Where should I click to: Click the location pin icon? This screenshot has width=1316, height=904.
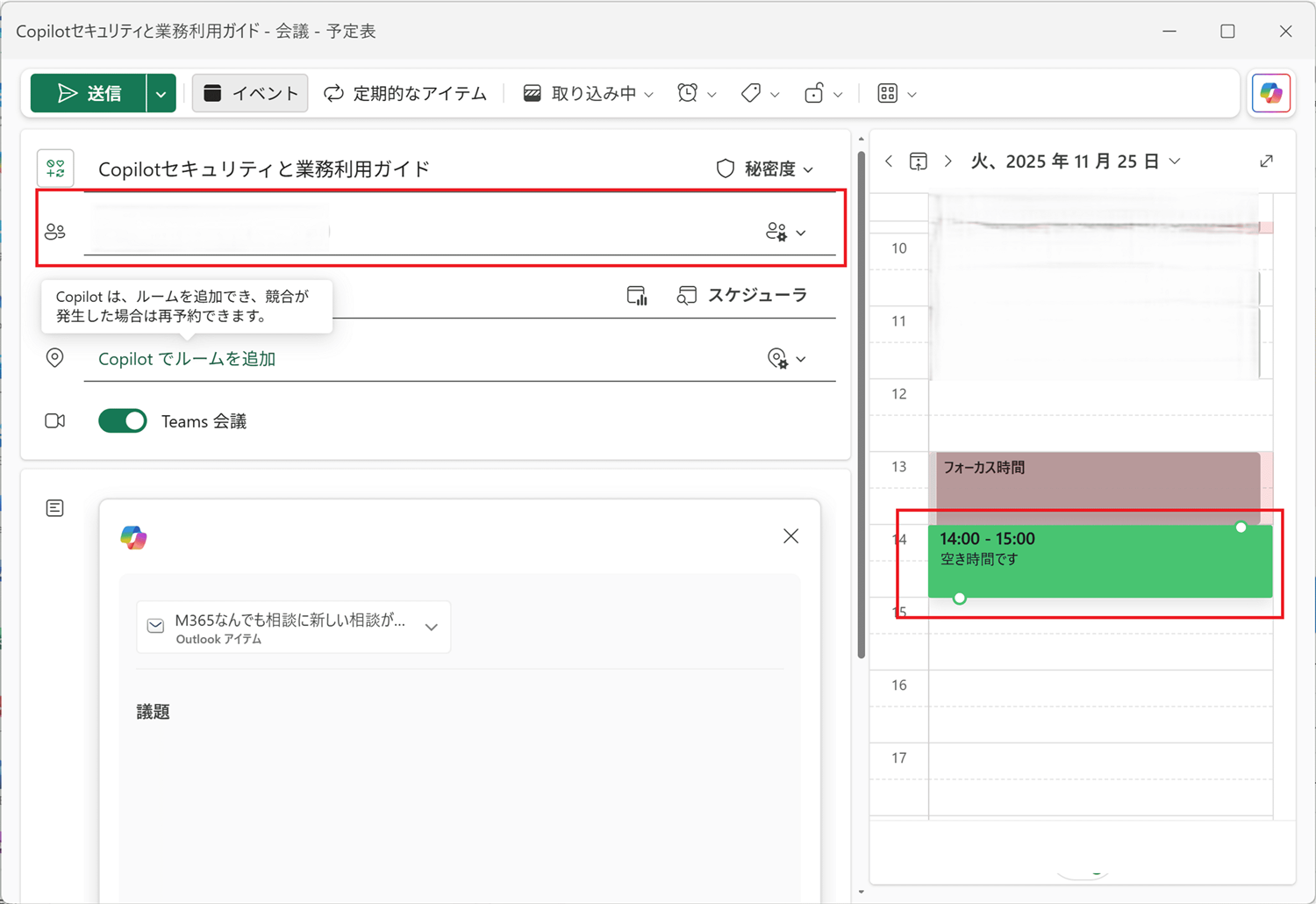(x=55, y=358)
